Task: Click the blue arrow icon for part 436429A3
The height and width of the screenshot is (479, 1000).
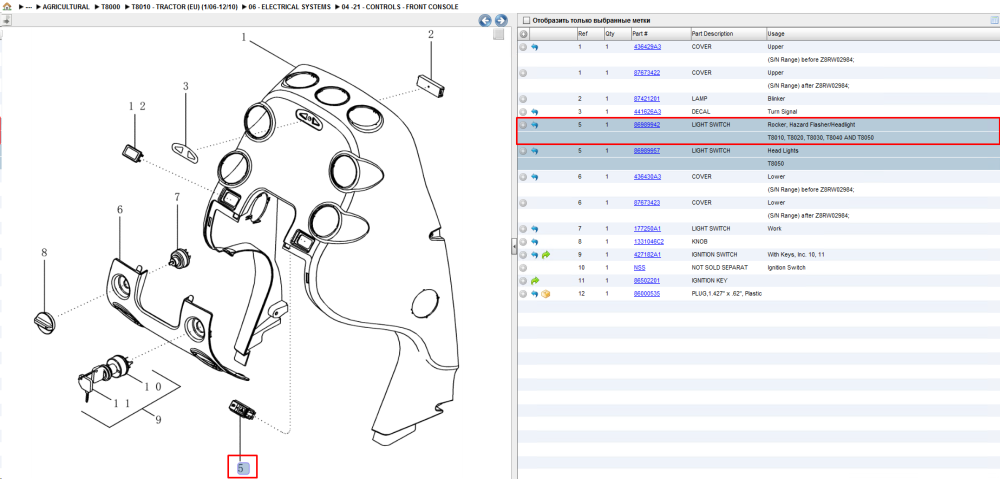Action: click(534, 47)
